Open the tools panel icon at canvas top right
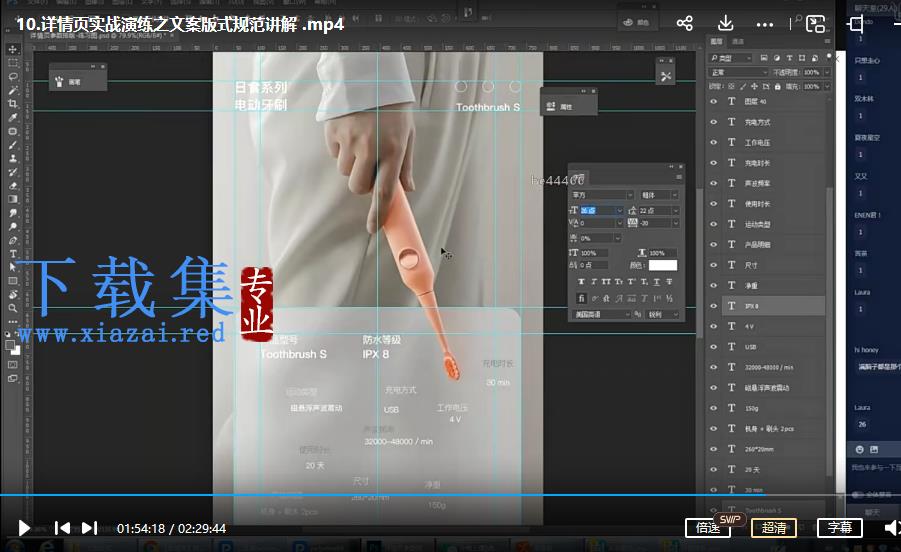The image size is (901, 552). pyautogui.click(x=666, y=76)
